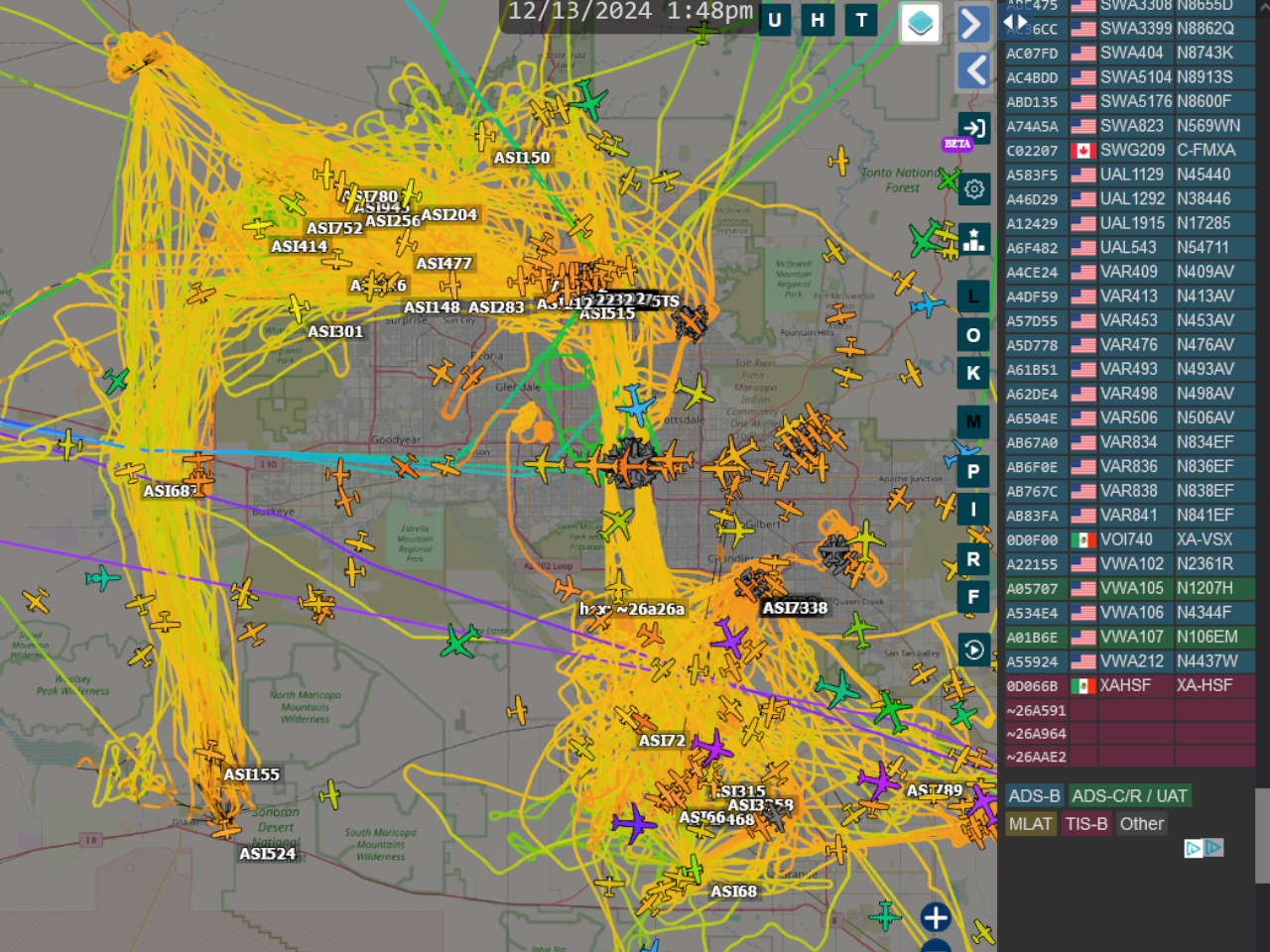Select callsign UAL543 in the table
Image resolution: width=1270 pixels, height=952 pixels.
click(1128, 248)
